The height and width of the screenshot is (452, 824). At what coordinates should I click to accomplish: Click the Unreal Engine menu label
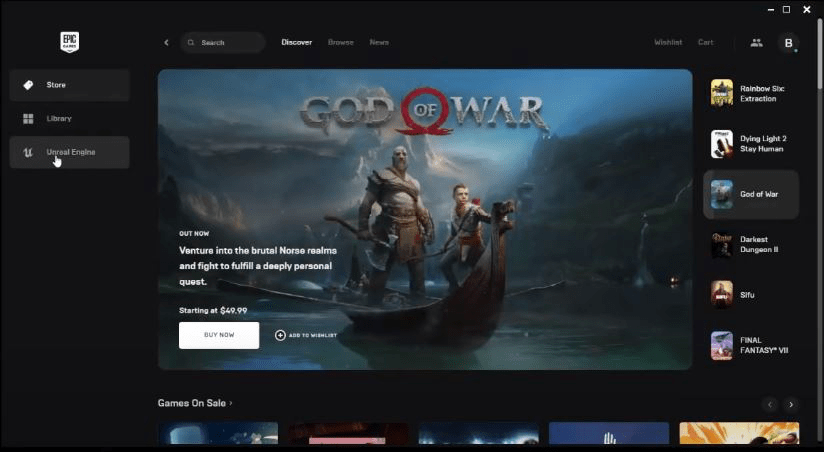71,152
